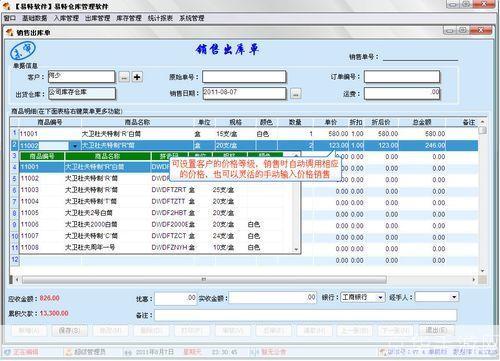Open the 出库管理 menu
500x361 pixels.
[x=97, y=18]
